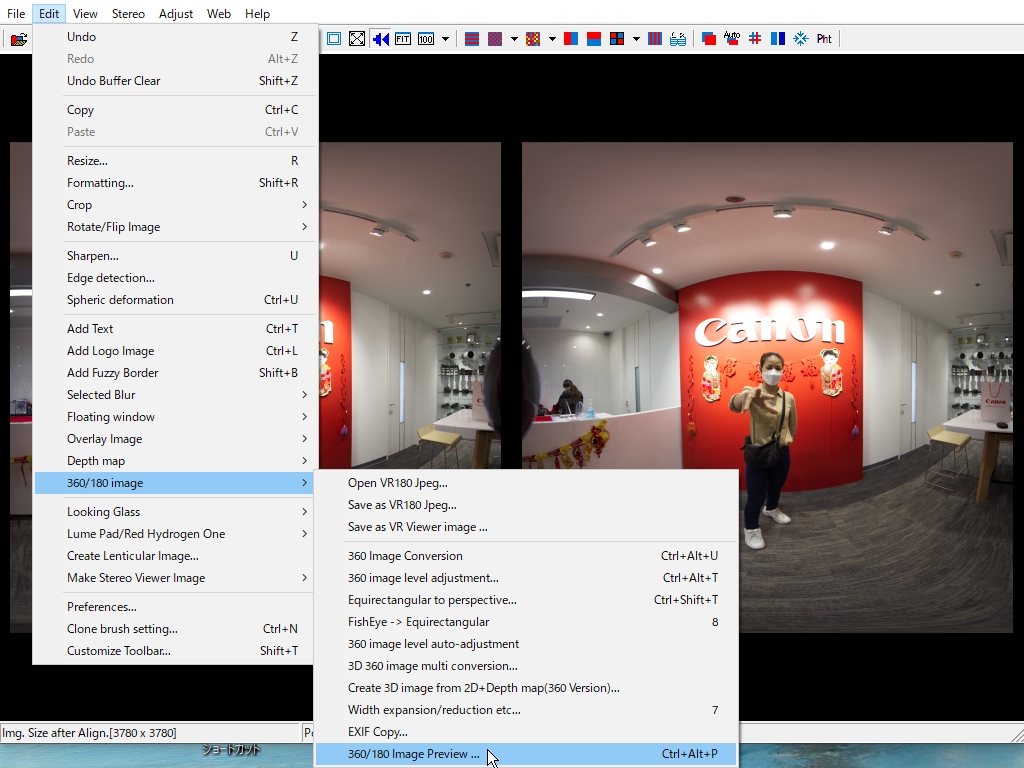Click the blue swap left/right arrows icon
This screenshot has width=1024, height=768.
pyautogui.click(x=380, y=39)
